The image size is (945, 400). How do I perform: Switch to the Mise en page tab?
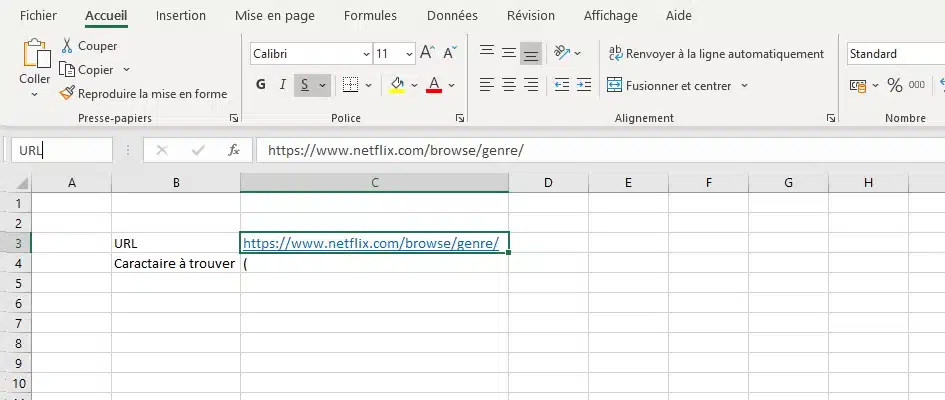[x=275, y=16]
